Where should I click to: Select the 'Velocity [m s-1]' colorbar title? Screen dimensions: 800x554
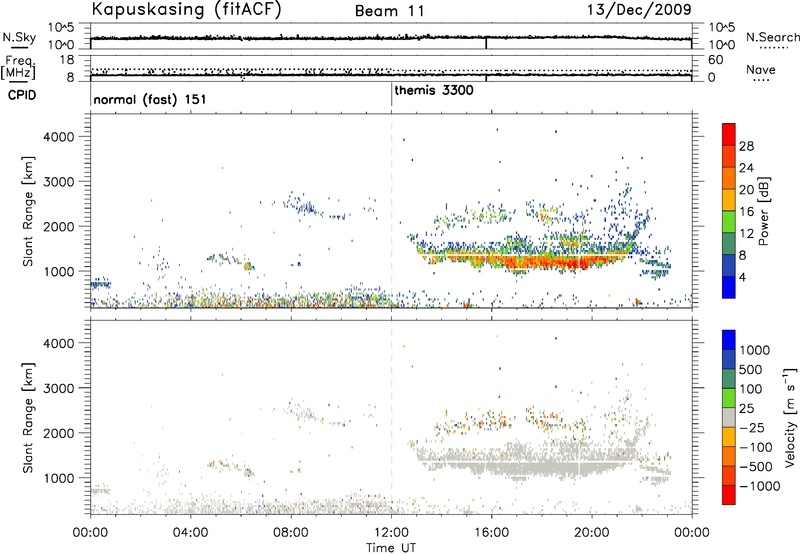pos(790,417)
